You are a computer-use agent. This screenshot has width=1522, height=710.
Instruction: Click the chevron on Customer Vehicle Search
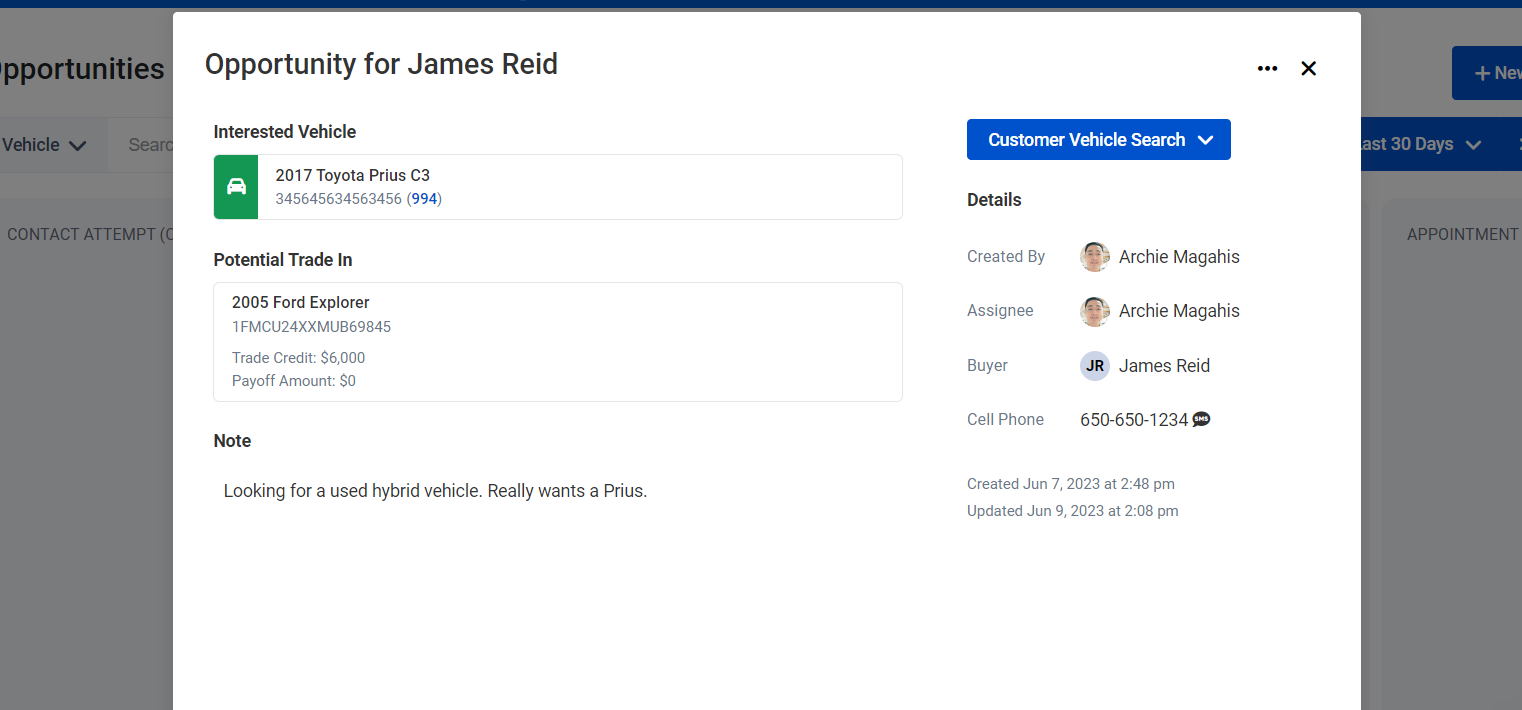click(x=1205, y=140)
